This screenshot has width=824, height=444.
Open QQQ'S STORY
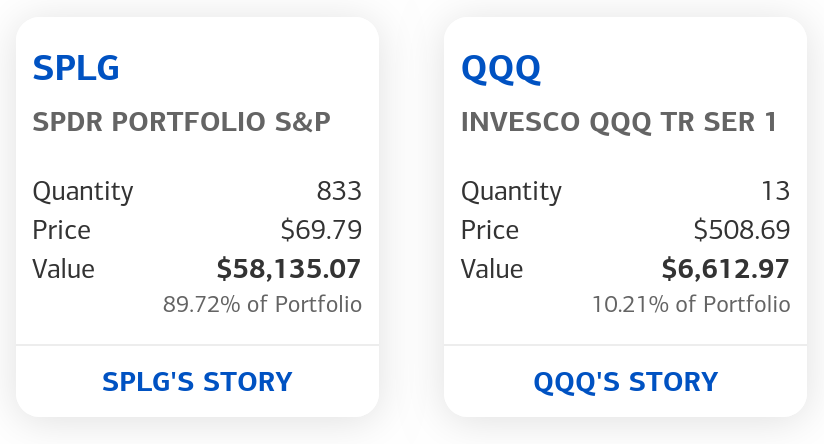click(625, 382)
